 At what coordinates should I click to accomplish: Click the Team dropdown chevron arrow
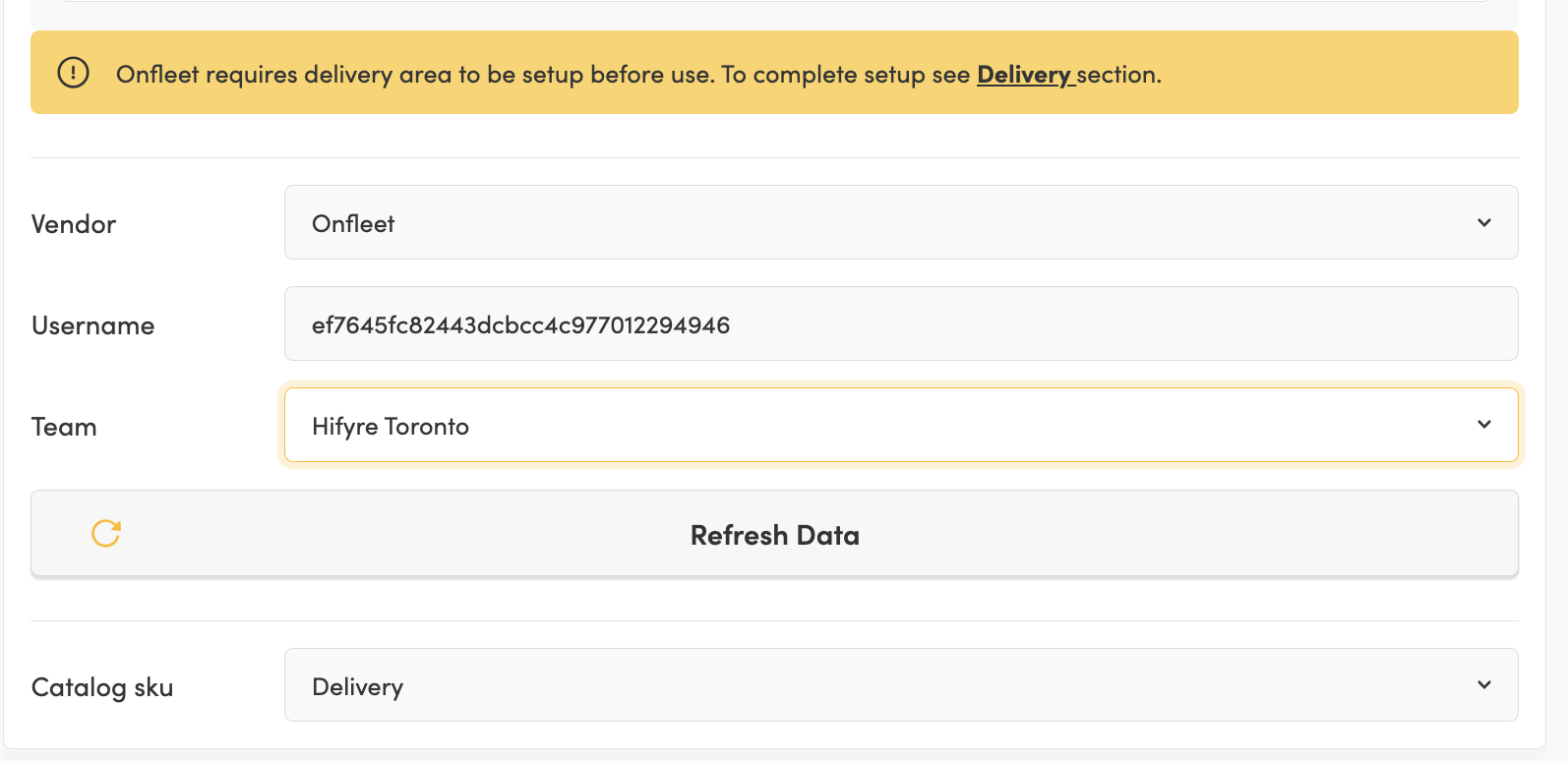pos(1484,425)
